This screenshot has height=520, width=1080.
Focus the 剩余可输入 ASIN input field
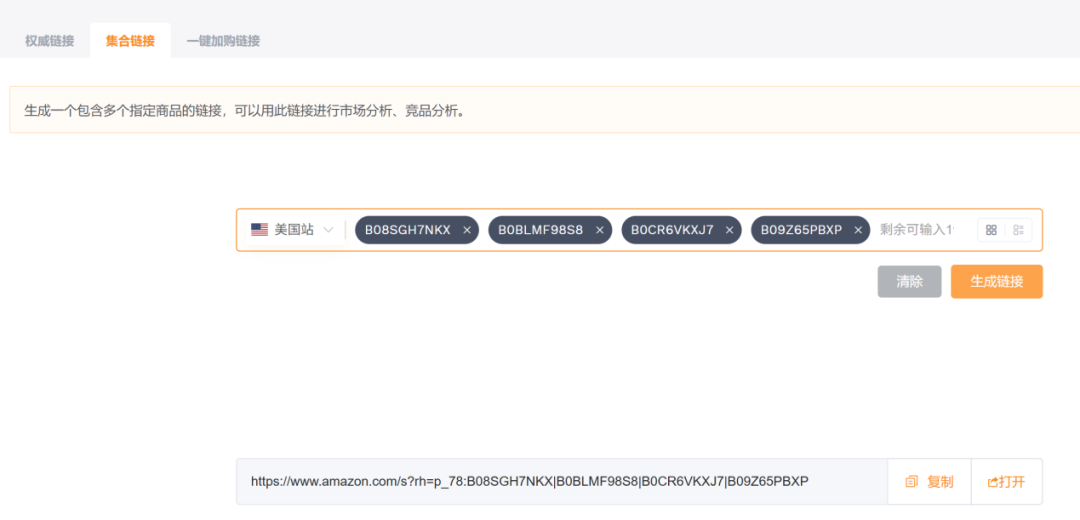(x=917, y=230)
